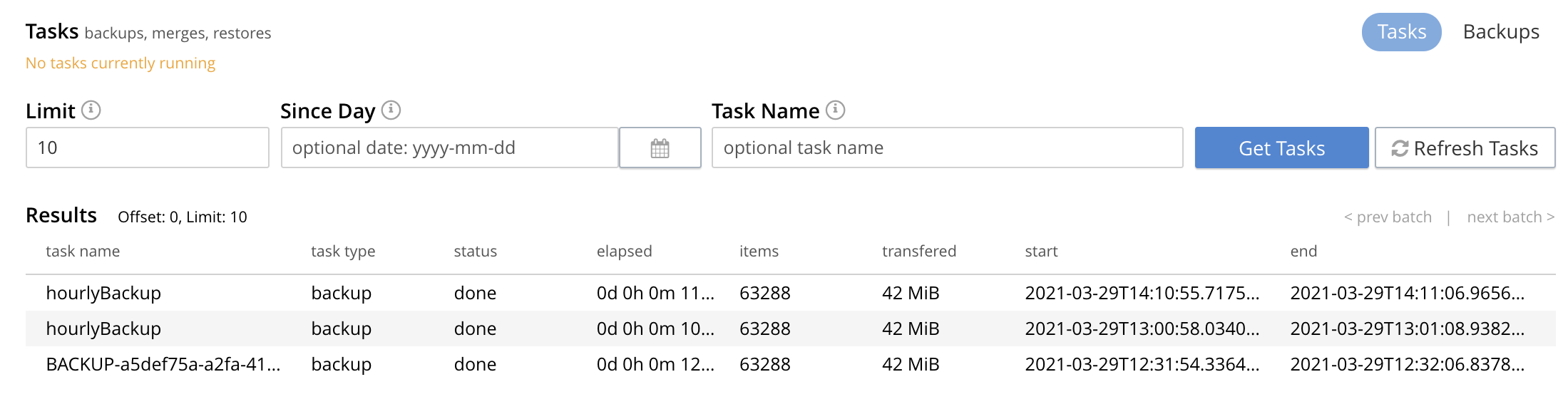Click the info icon beside Since Day
This screenshot has width=1568, height=419.
391,110
